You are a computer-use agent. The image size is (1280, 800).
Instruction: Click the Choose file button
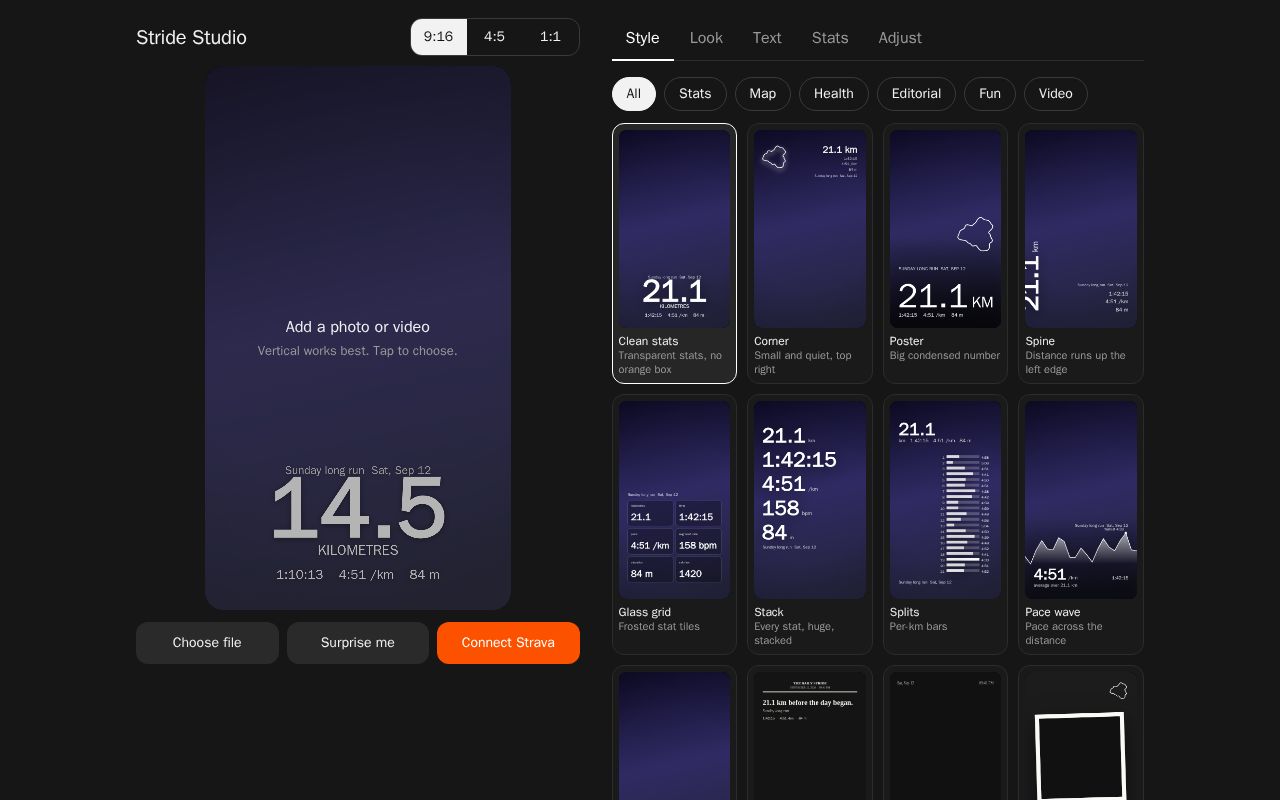(x=207, y=643)
